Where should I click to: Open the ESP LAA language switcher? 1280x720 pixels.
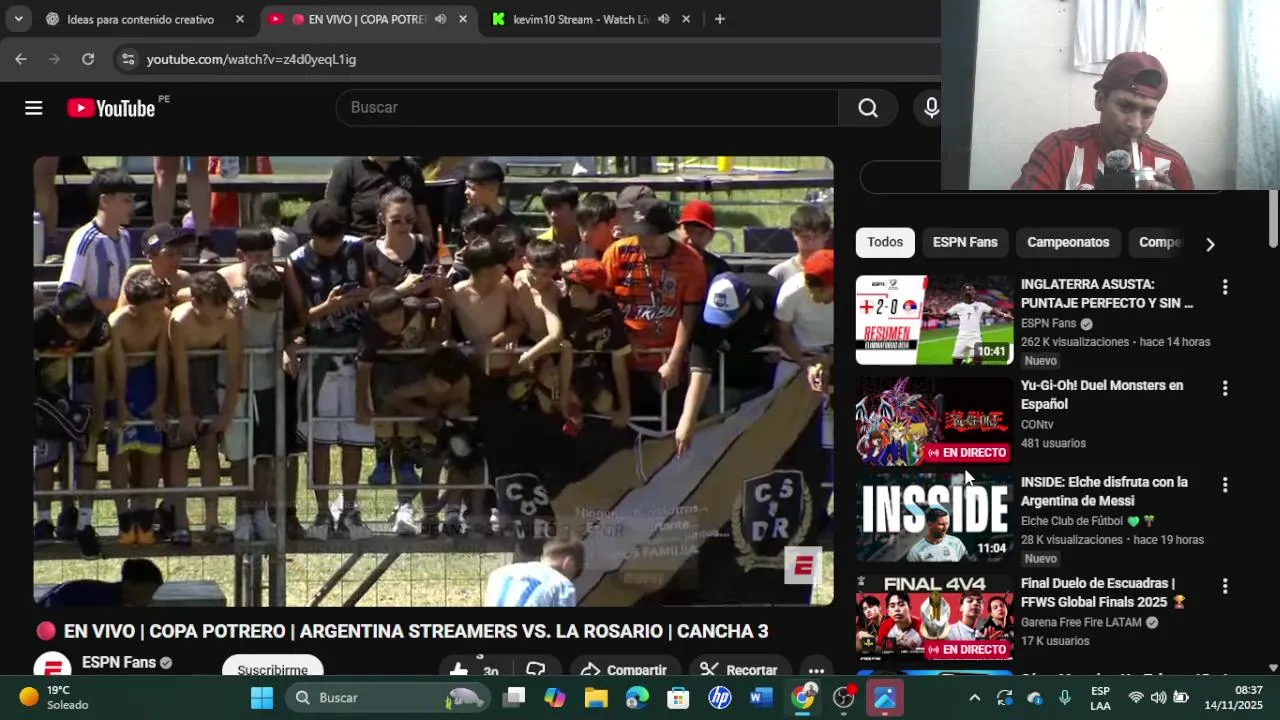coord(1100,698)
